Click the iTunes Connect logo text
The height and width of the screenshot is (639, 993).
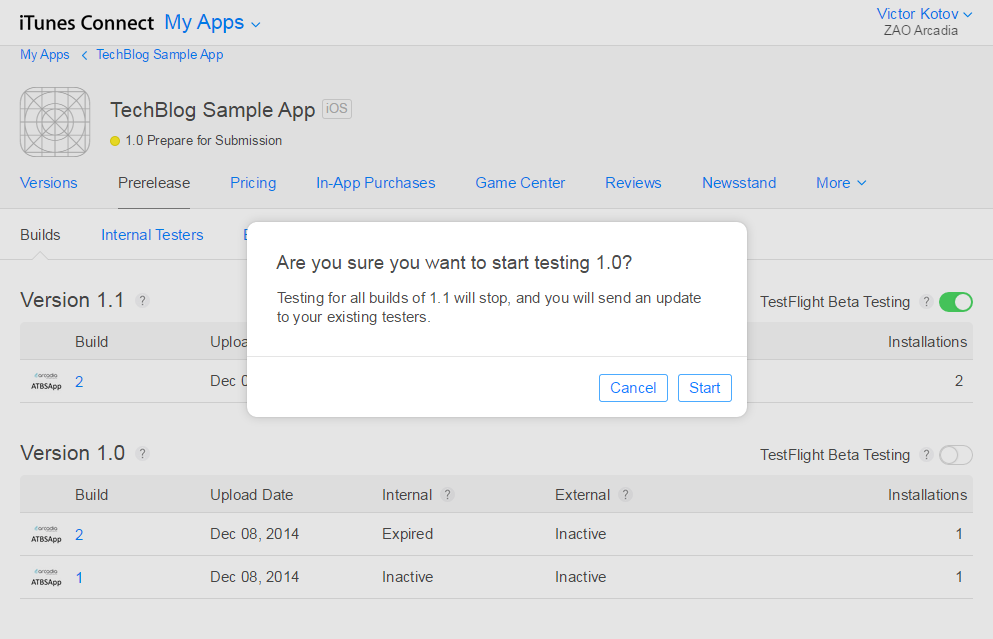[86, 23]
